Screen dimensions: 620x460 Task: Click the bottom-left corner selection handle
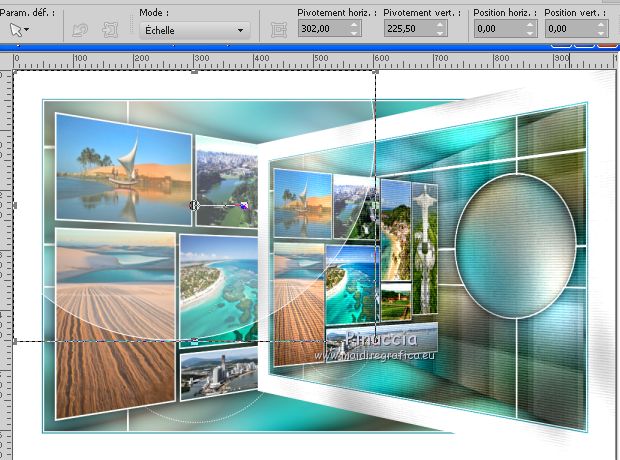point(15,341)
